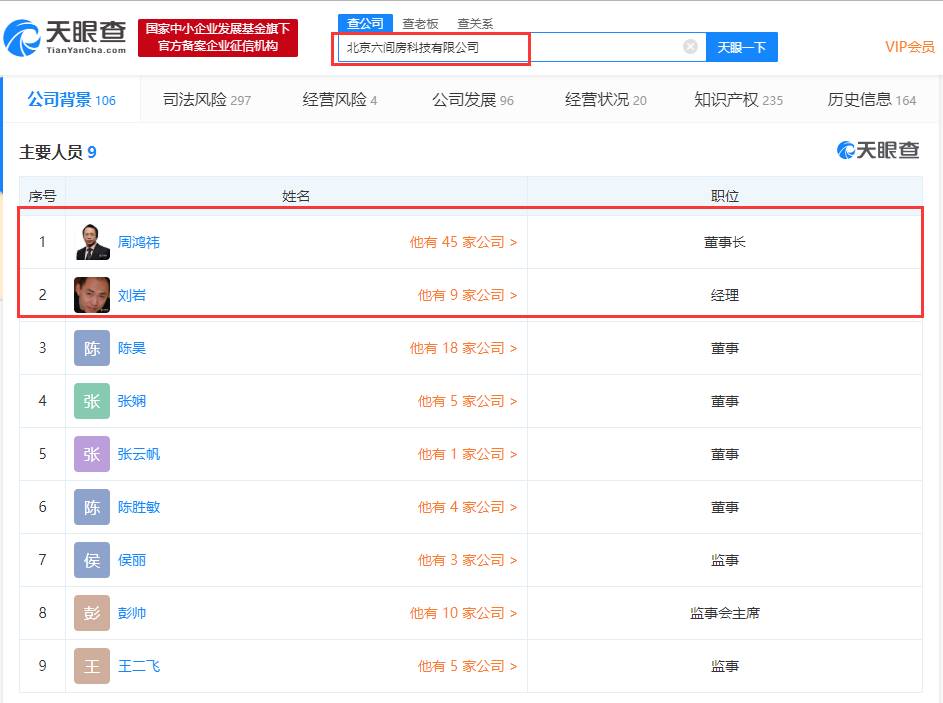Switch to the 查公司 search tab

tap(365, 23)
